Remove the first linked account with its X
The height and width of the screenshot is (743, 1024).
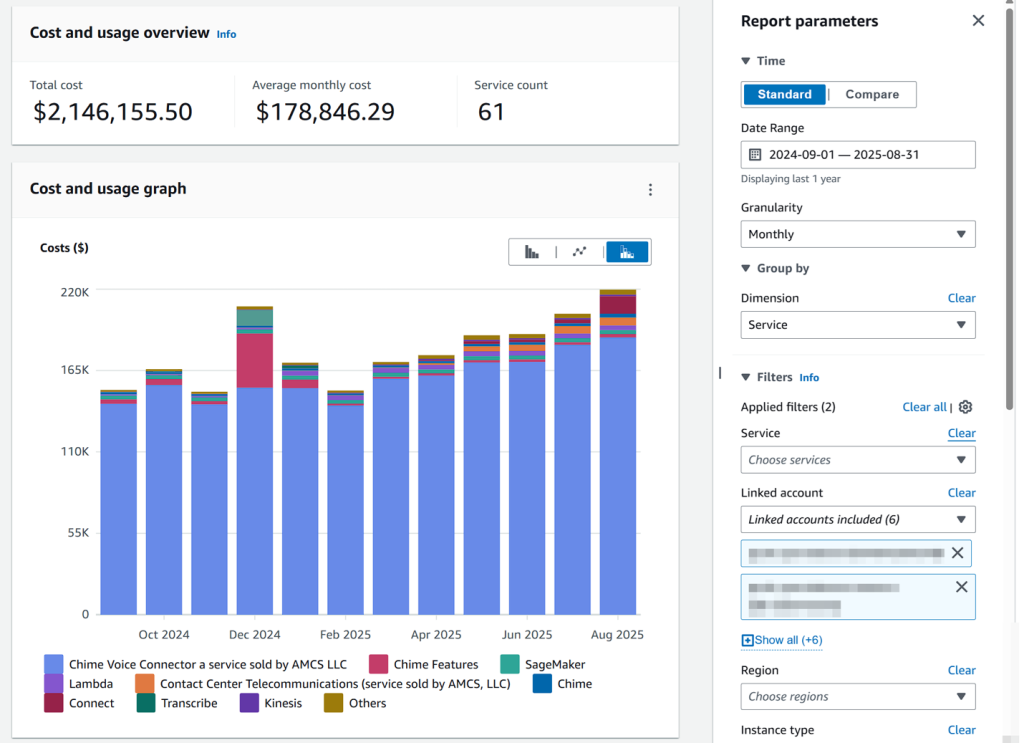(x=957, y=552)
